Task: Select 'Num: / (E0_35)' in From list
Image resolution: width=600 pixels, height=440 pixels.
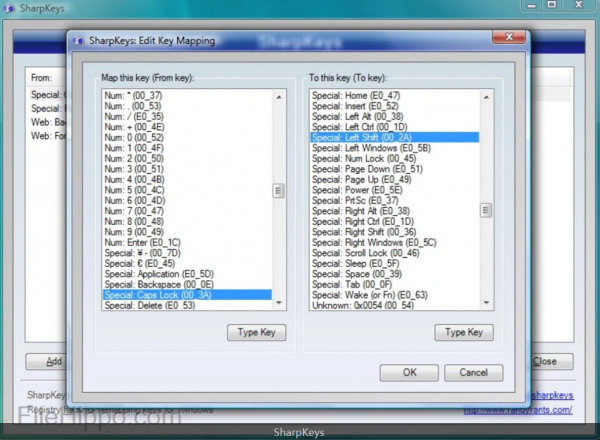Action: (188, 117)
